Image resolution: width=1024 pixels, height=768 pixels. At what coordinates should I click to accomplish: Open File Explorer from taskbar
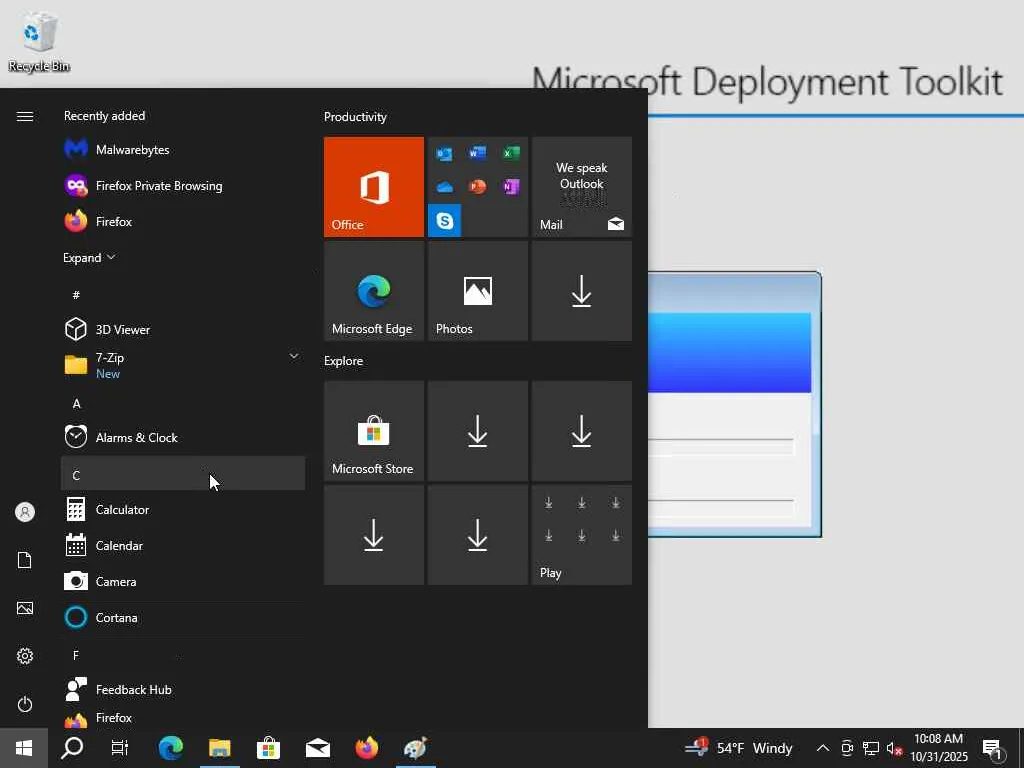220,748
